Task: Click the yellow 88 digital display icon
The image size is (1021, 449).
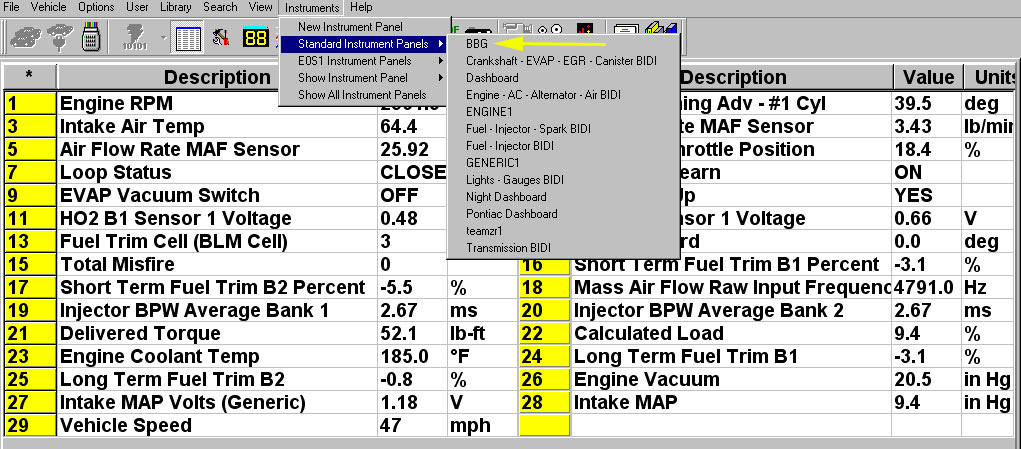Action: pyautogui.click(x=255, y=39)
